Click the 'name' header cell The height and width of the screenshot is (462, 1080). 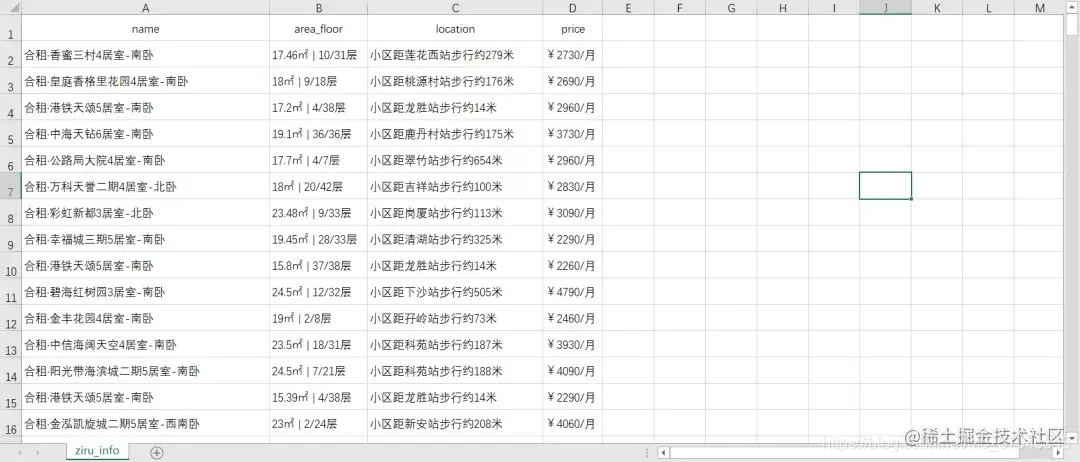pos(145,29)
